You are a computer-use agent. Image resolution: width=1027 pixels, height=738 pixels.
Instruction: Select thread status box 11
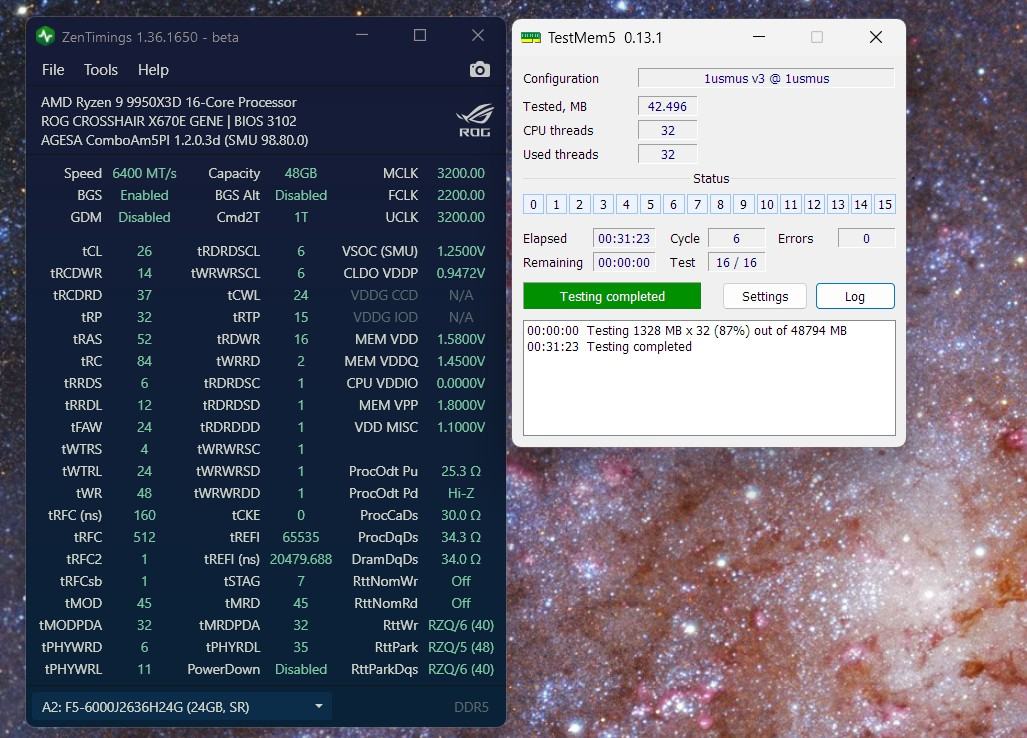791,204
